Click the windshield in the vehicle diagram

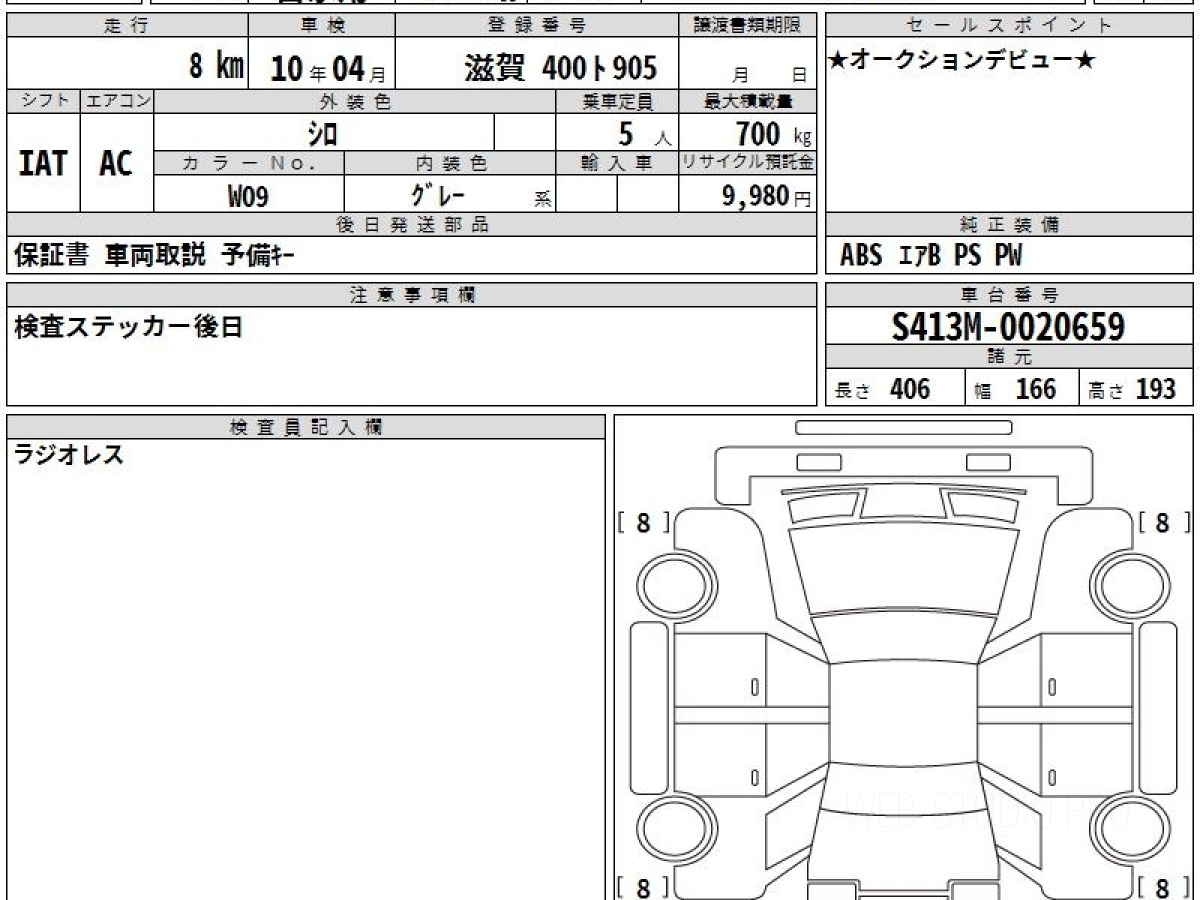coord(903,566)
